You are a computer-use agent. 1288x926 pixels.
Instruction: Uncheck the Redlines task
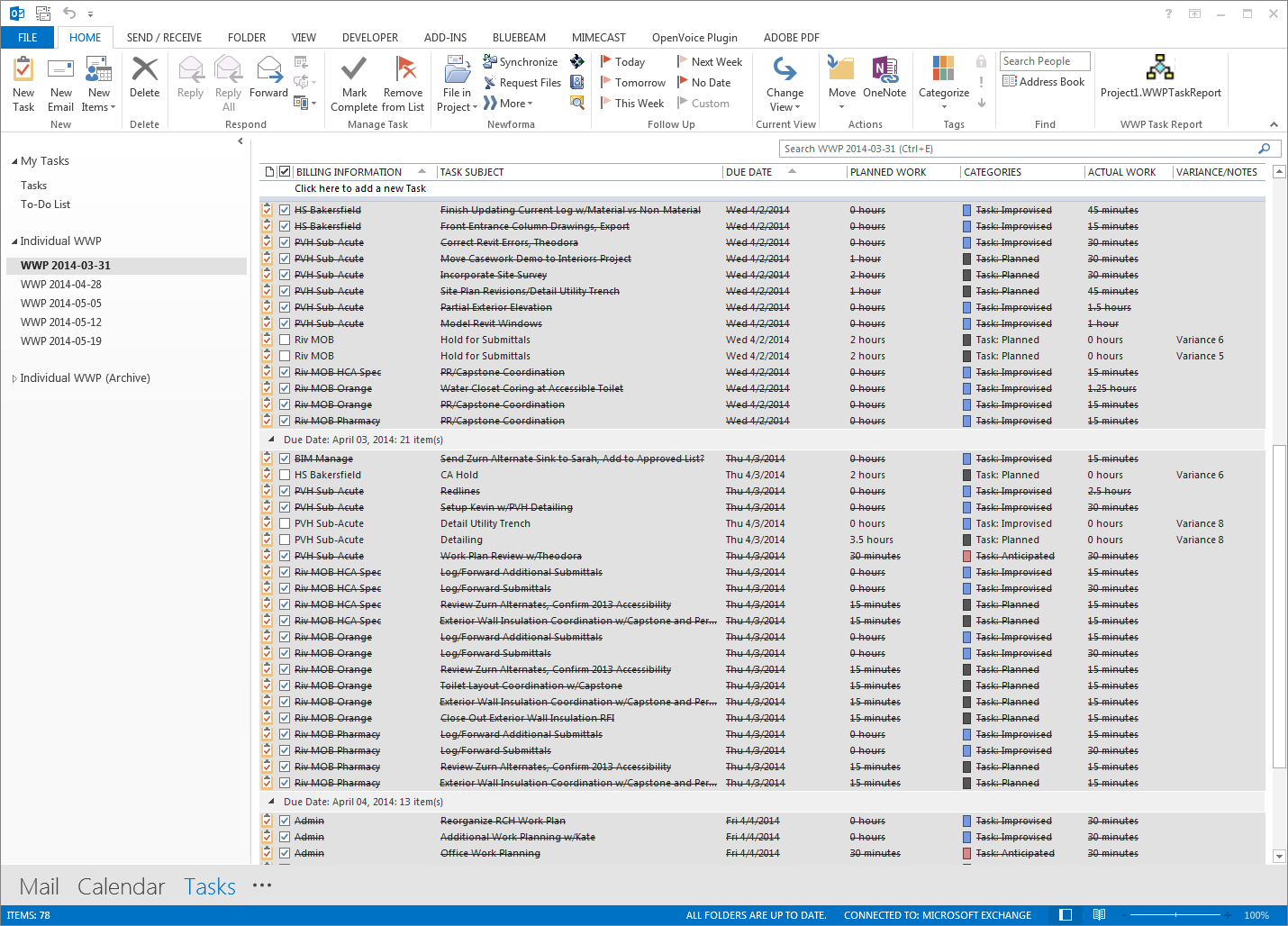[x=285, y=491]
